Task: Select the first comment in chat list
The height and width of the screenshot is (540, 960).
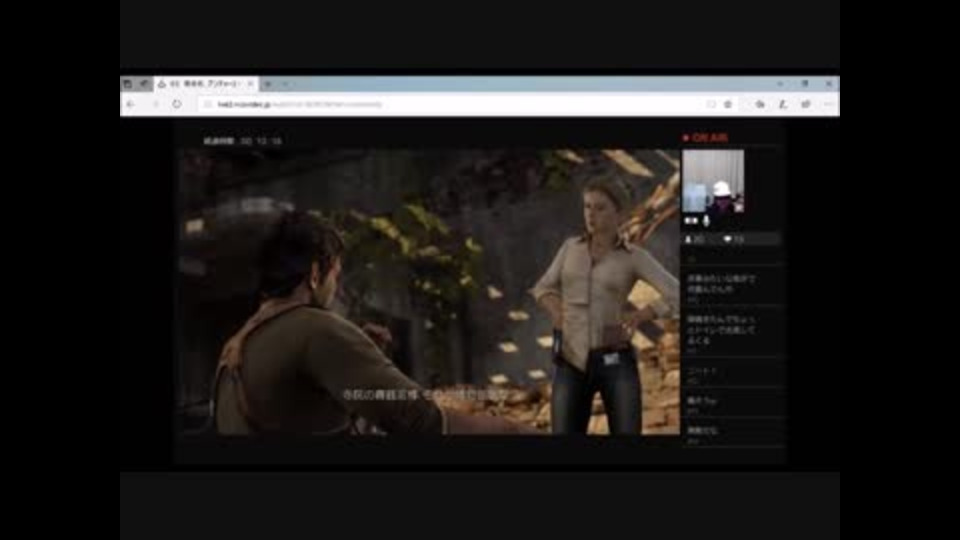Action: click(731, 286)
